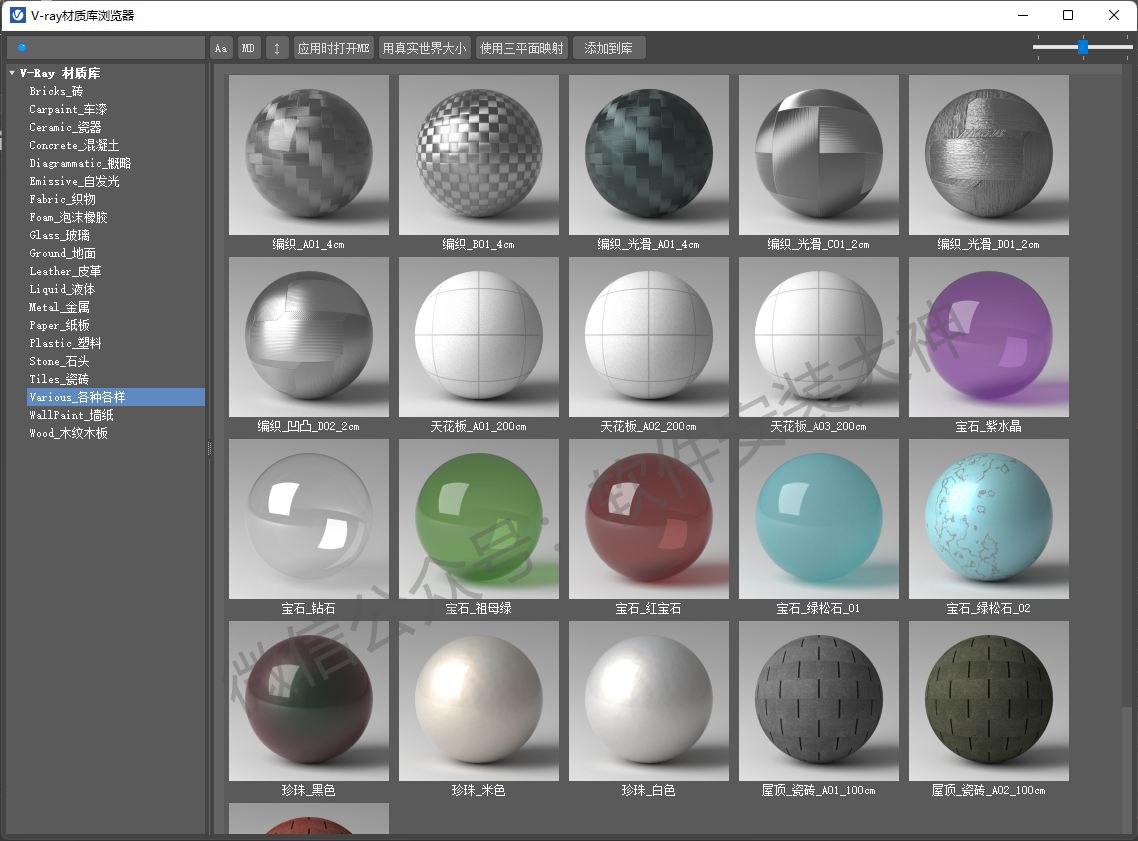Select the Ceramic_瓷器 category
Image resolution: width=1138 pixels, height=841 pixels.
click(x=65, y=127)
